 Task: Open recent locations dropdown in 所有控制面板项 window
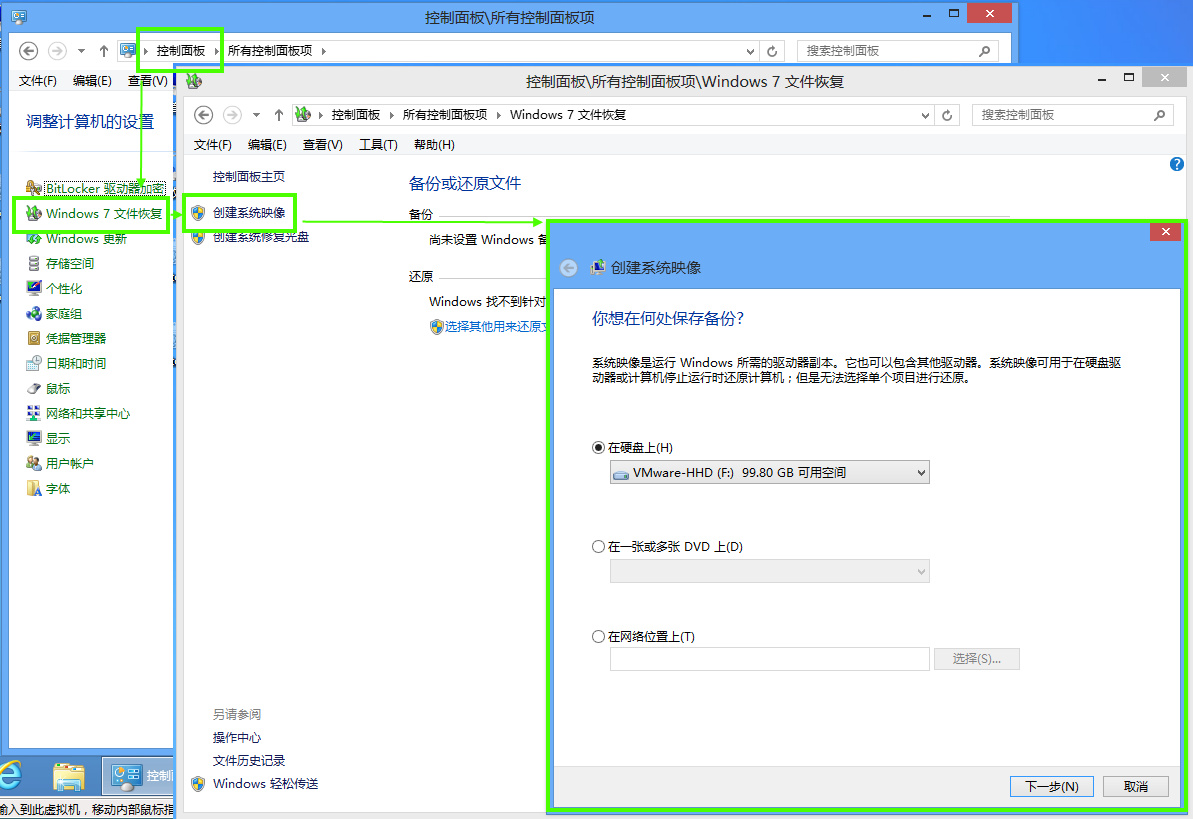81,51
